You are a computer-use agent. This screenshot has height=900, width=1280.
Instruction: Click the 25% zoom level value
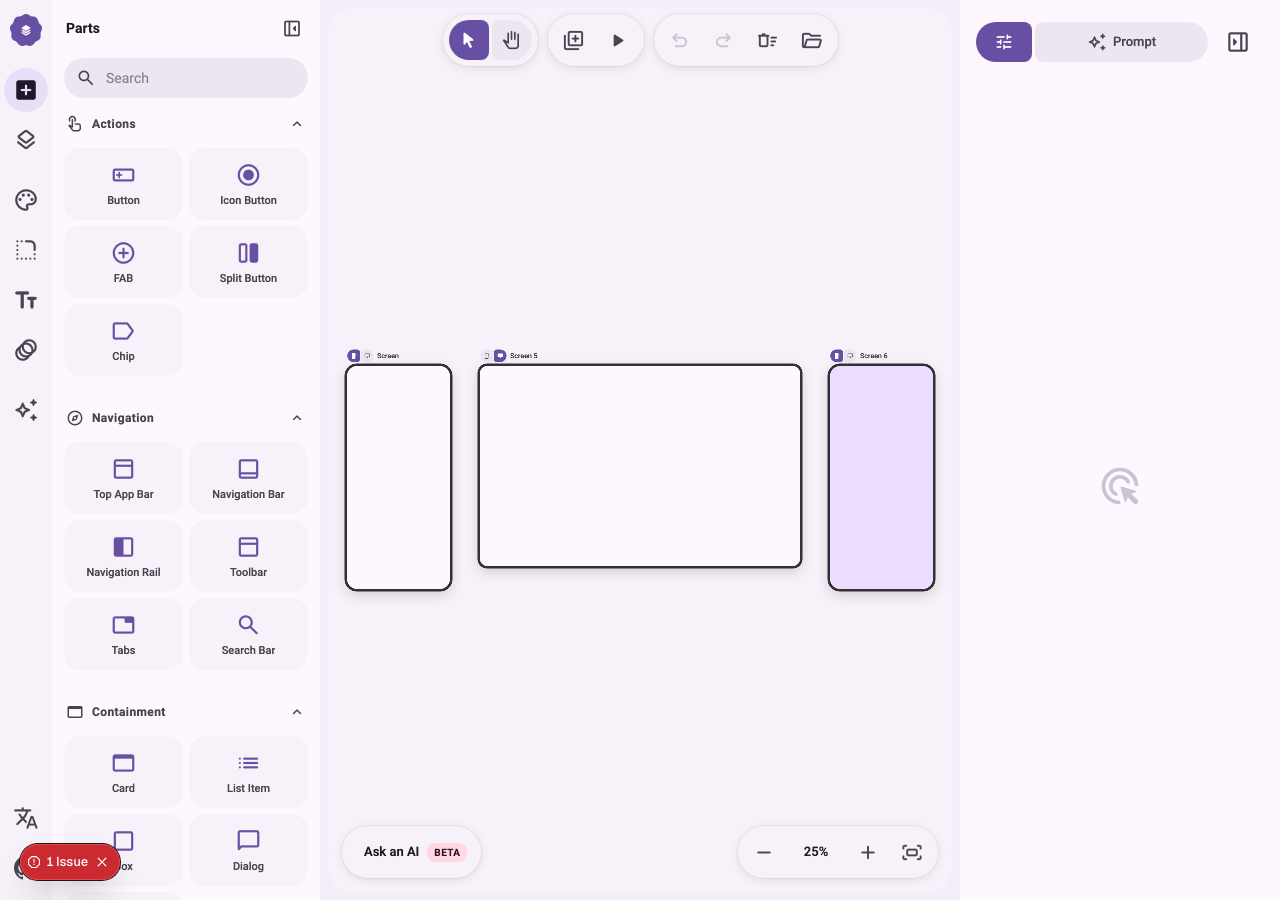tap(816, 852)
